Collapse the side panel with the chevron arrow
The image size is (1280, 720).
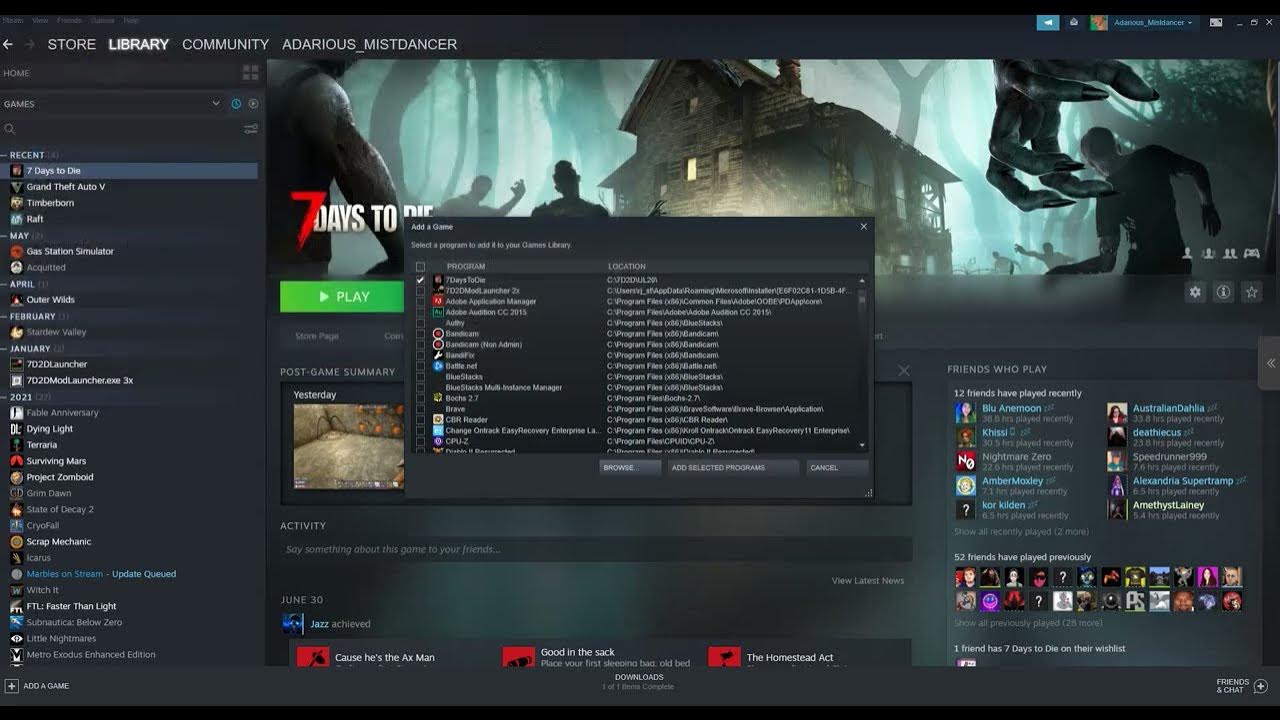[x=1271, y=363]
